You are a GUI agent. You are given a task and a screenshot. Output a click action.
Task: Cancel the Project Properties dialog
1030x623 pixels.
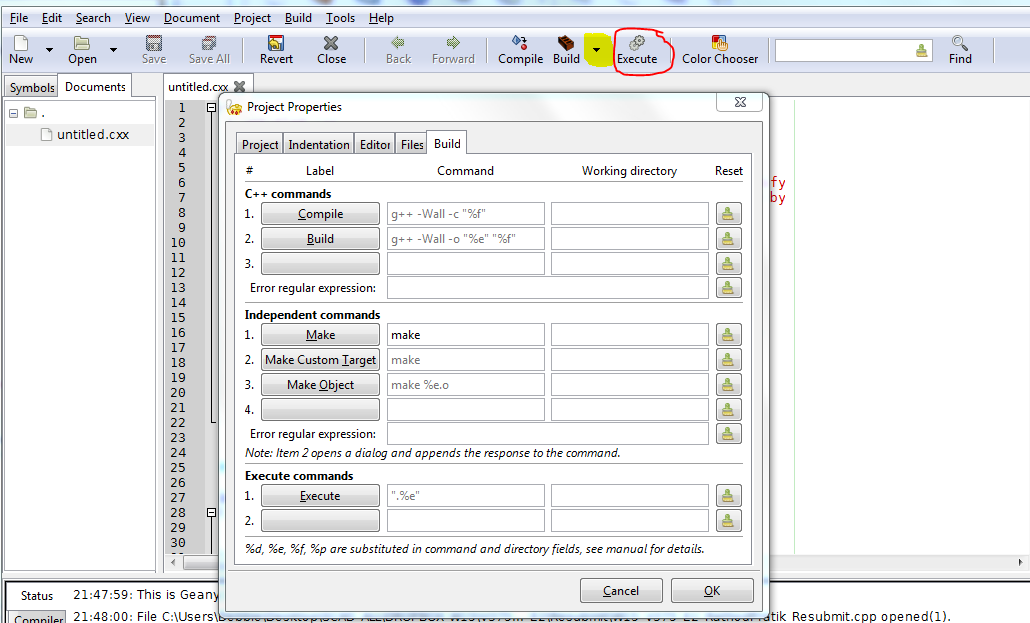pyautogui.click(x=621, y=591)
